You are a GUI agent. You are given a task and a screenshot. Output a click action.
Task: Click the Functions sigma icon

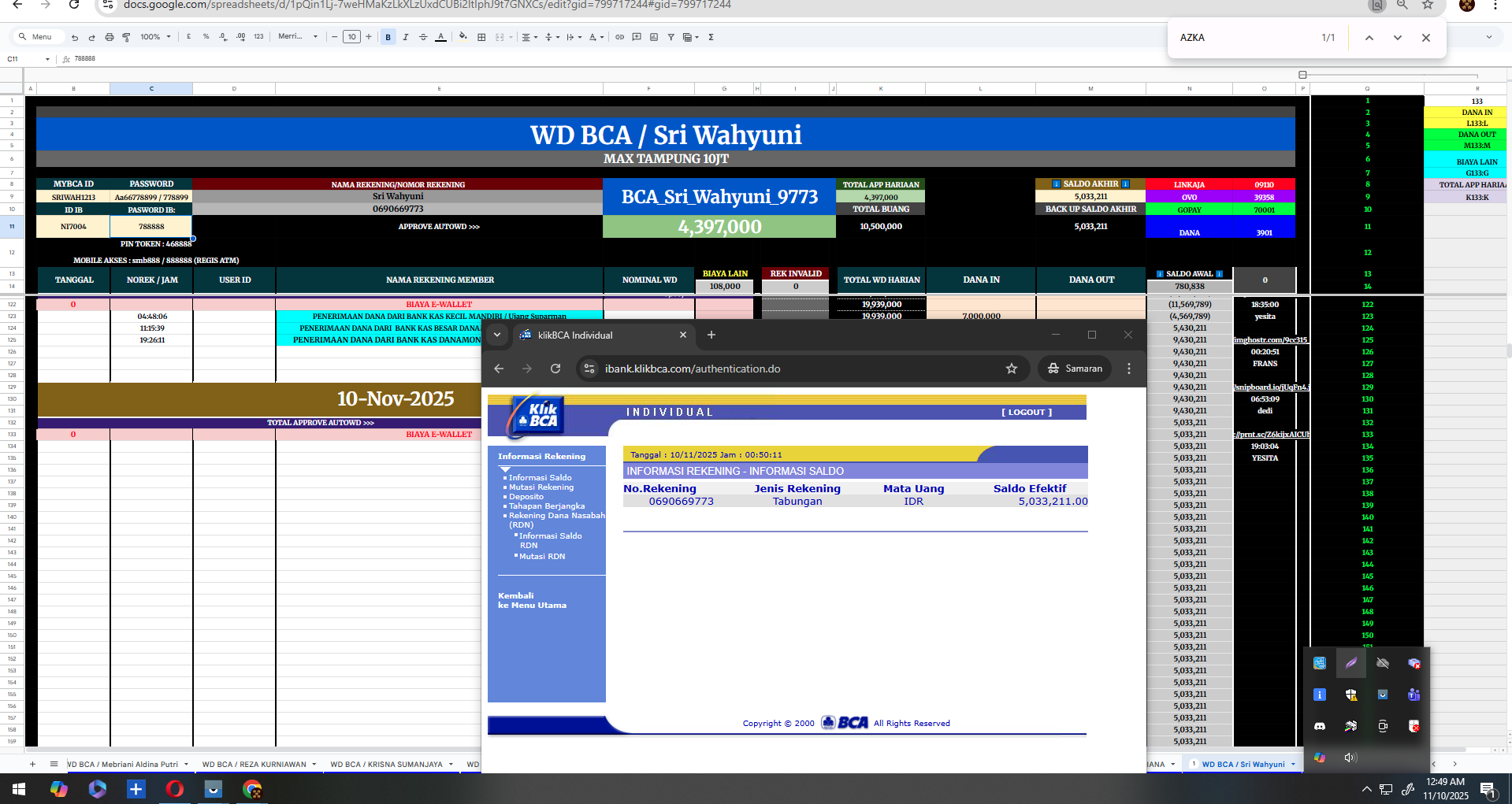[711, 37]
